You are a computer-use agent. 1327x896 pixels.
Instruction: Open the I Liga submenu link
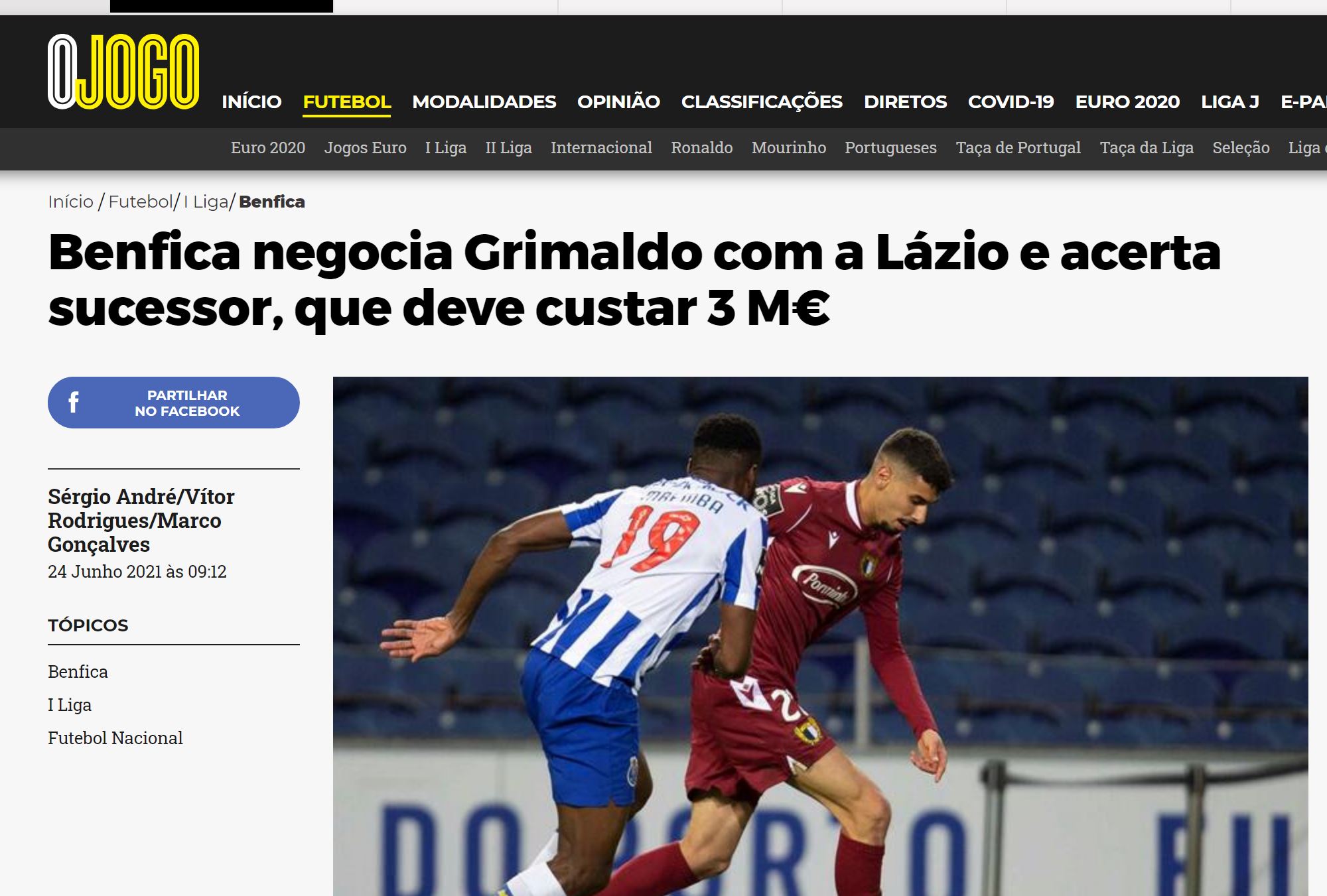coord(446,147)
